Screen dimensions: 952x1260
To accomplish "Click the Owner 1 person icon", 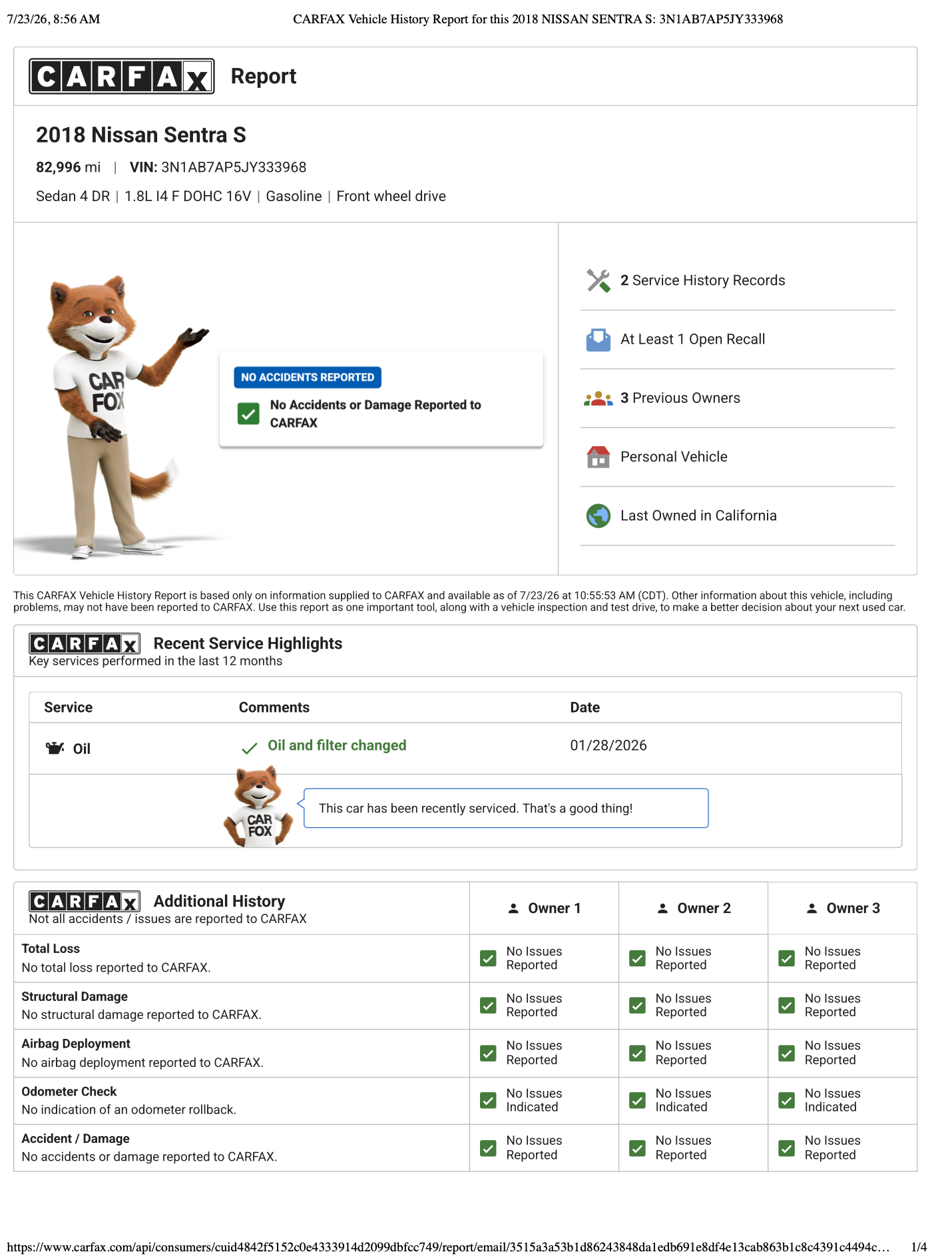I will [513, 908].
